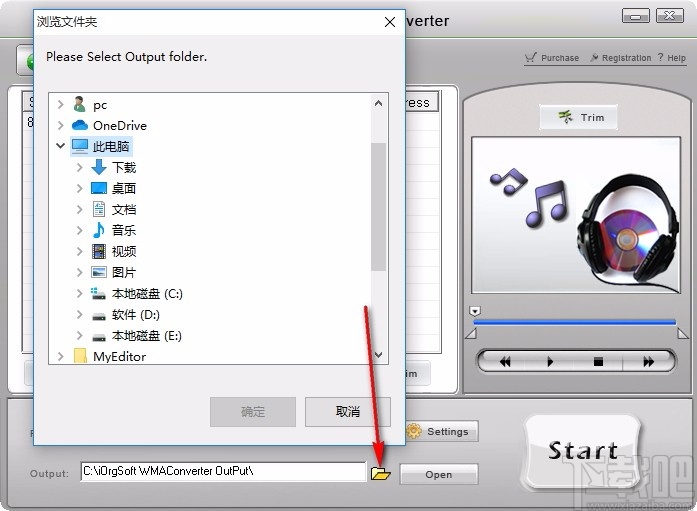Select 此电脑 in the folder tree
Screen dimensions: 697x511
(111, 146)
